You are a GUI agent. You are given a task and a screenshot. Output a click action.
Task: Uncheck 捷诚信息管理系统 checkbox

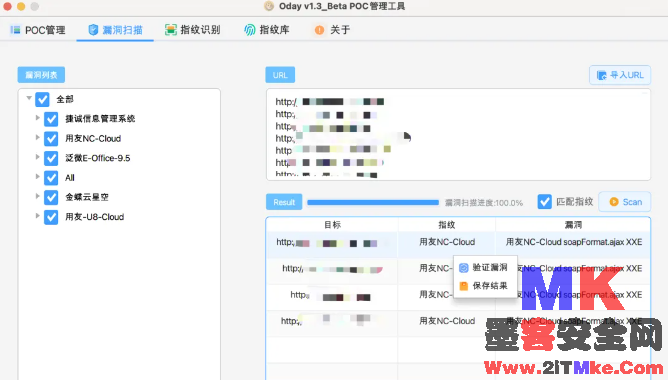(51, 119)
